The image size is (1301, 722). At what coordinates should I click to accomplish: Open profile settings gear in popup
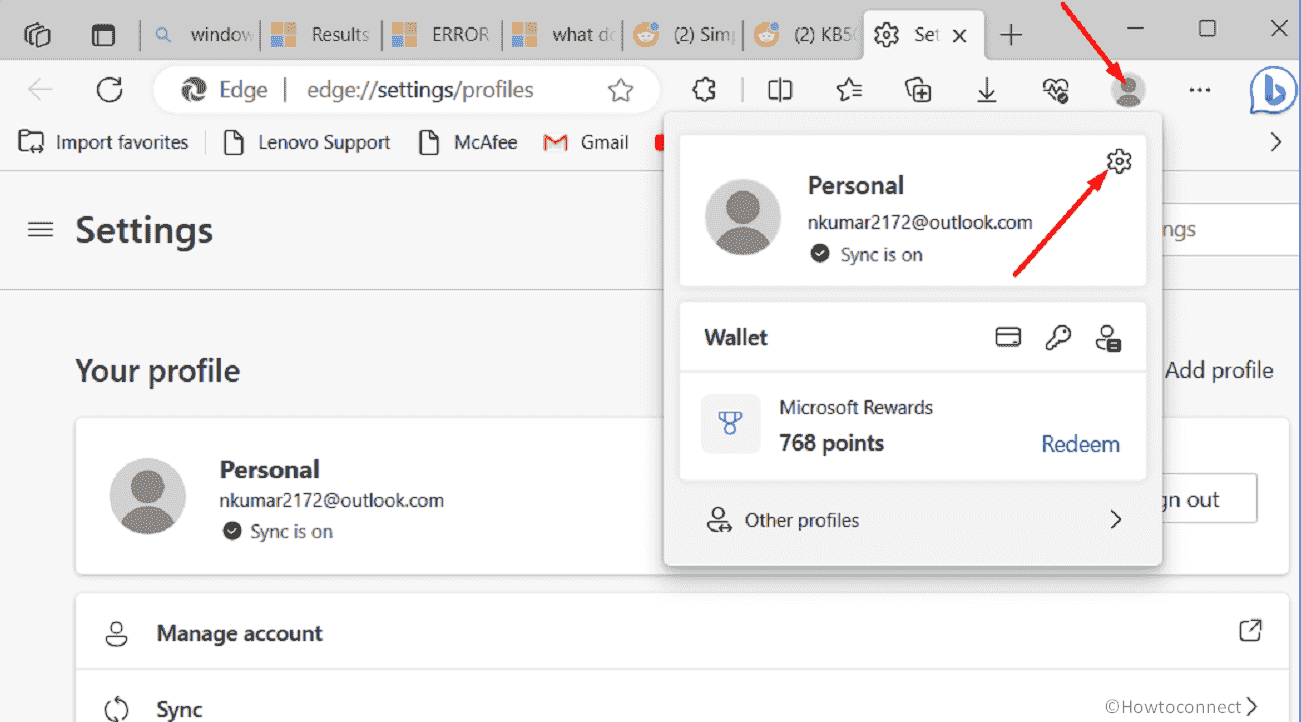tap(1119, 161)
